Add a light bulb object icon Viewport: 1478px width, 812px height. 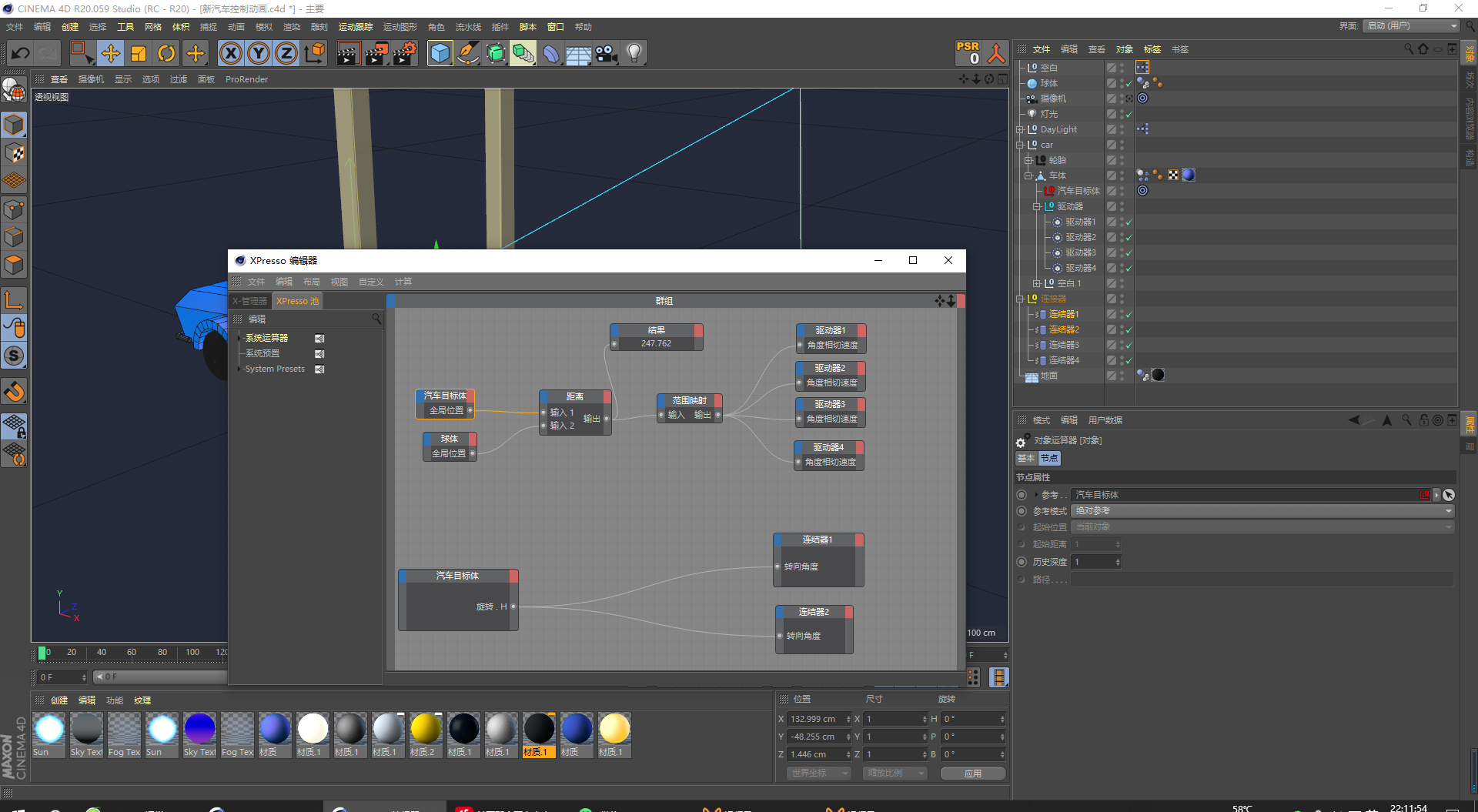tap(634, 53)
